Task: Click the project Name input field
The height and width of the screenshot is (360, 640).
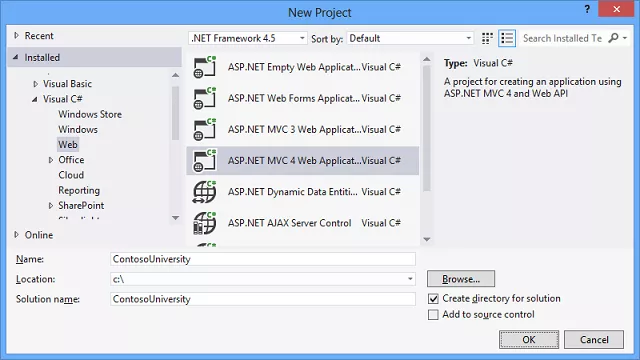Action: pos(263,259)
